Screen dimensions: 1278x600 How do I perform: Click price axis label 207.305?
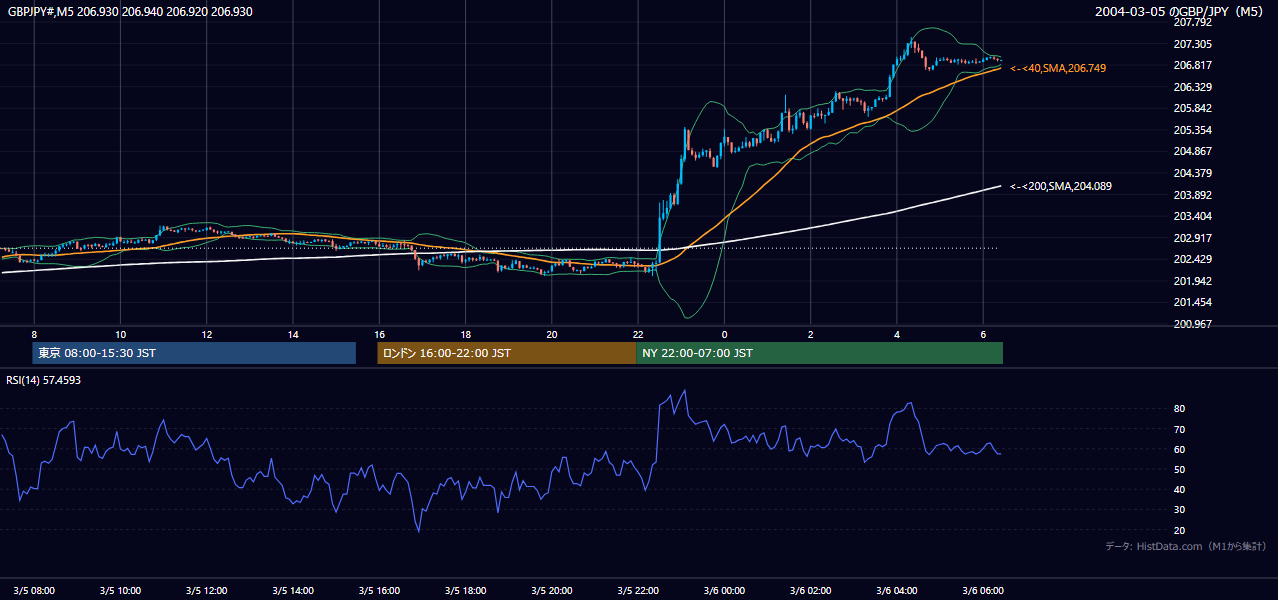click(1192, 44)
